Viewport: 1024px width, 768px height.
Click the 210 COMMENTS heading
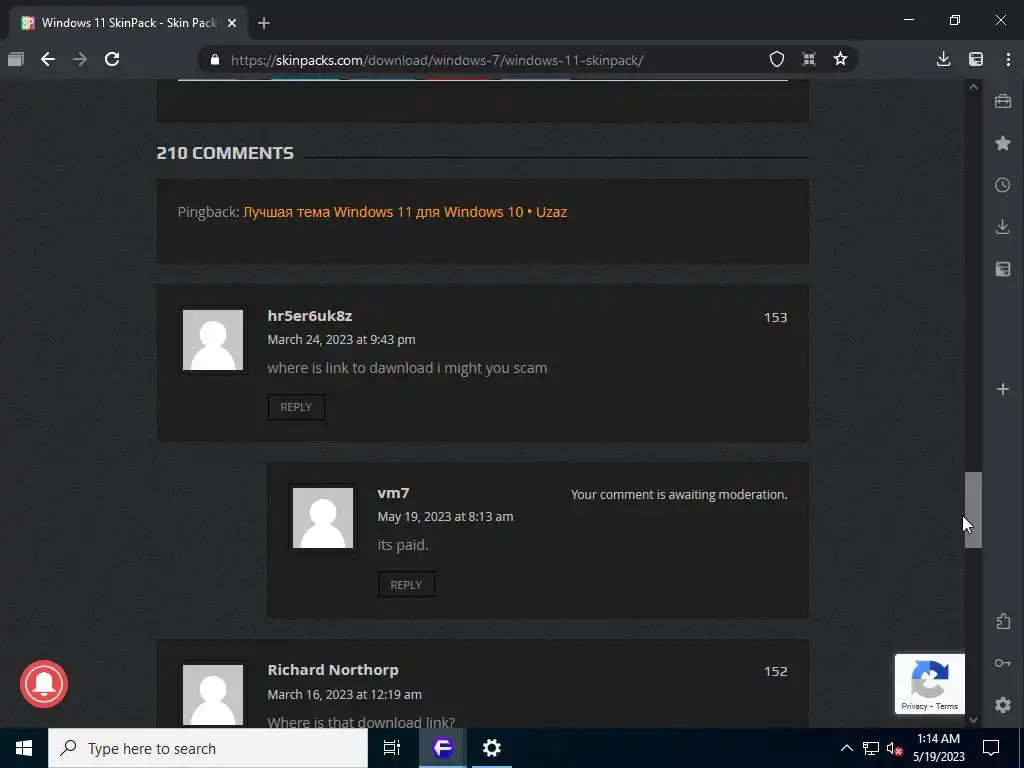[x=225, y=153]
